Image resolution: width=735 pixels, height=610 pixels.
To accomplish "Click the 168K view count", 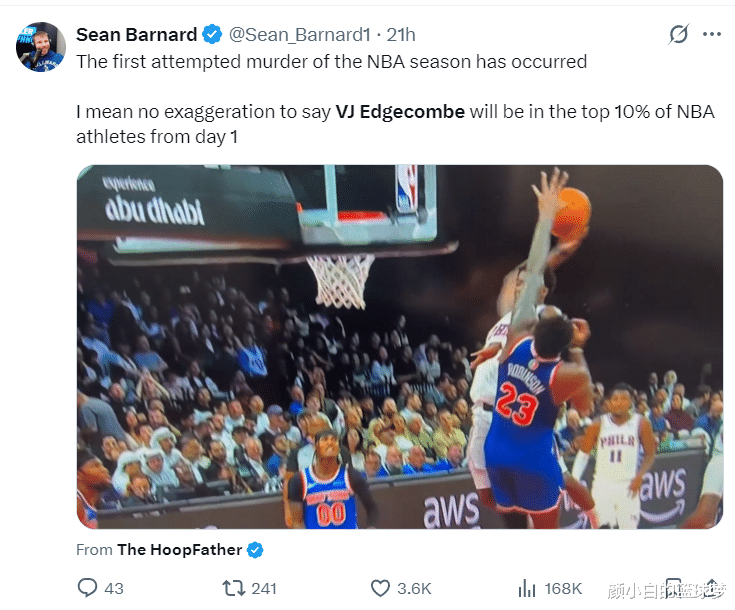I will [563, 588].
